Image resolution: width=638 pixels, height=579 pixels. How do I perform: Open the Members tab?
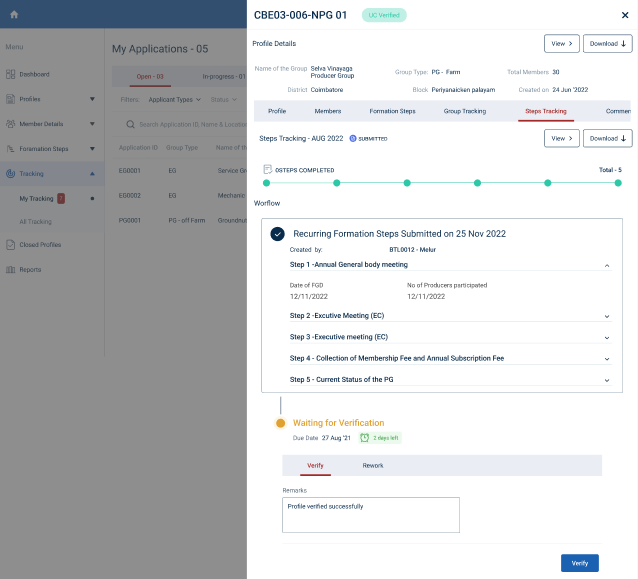[328, 111]
